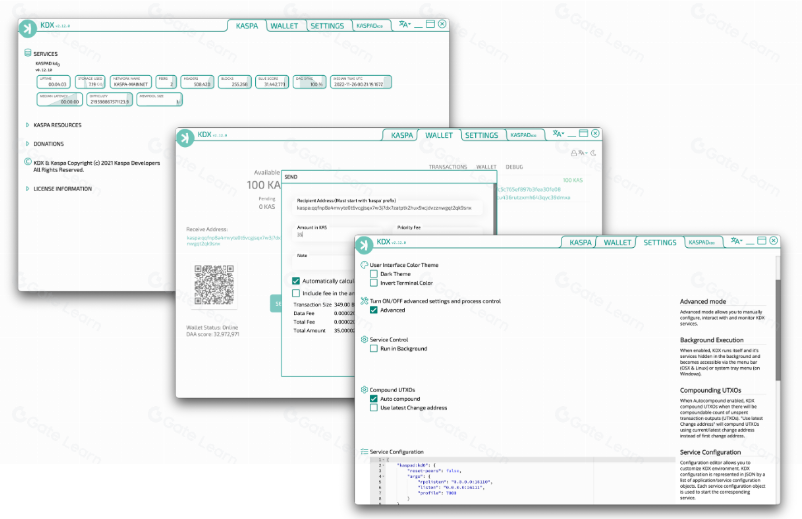This screenshot has height=519, width=802.
Task: Click the Service Control gear icon
Action: point(364,340)
